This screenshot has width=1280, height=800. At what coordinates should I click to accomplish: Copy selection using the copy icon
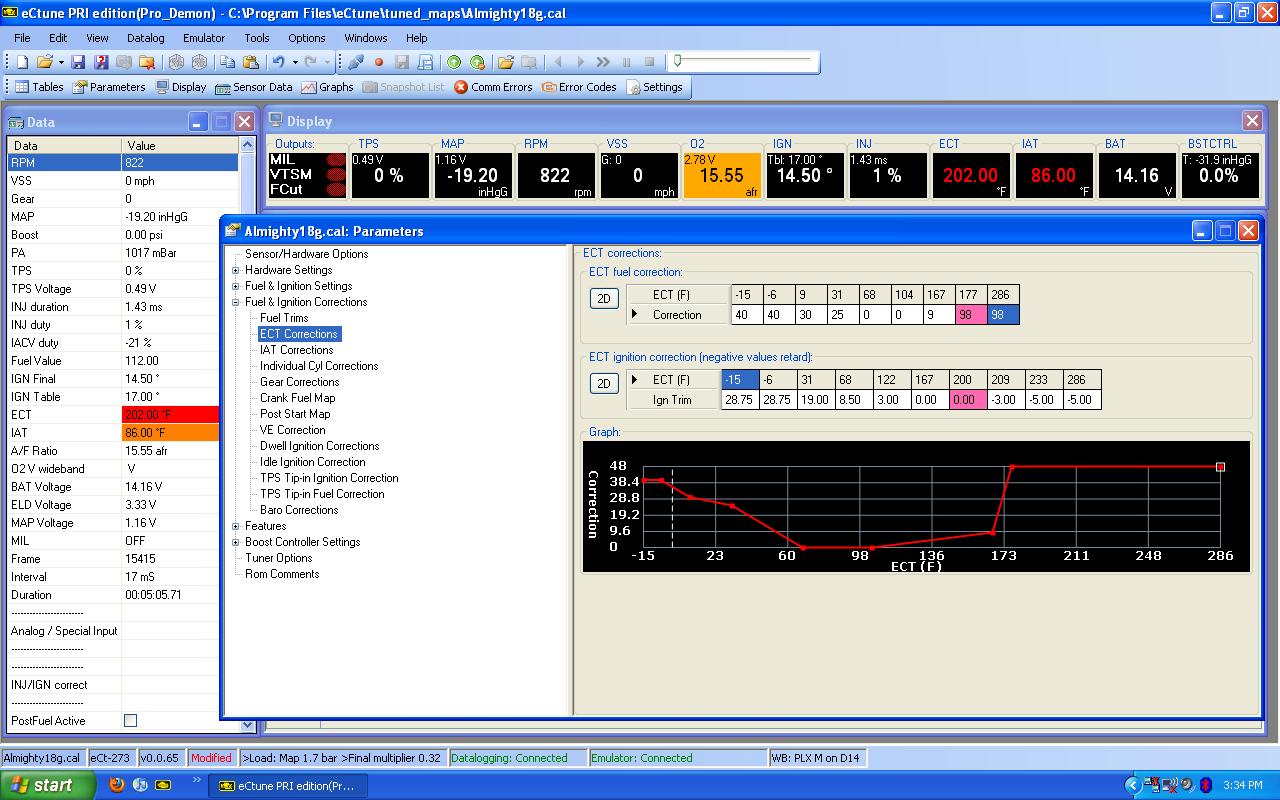point(228,62)
